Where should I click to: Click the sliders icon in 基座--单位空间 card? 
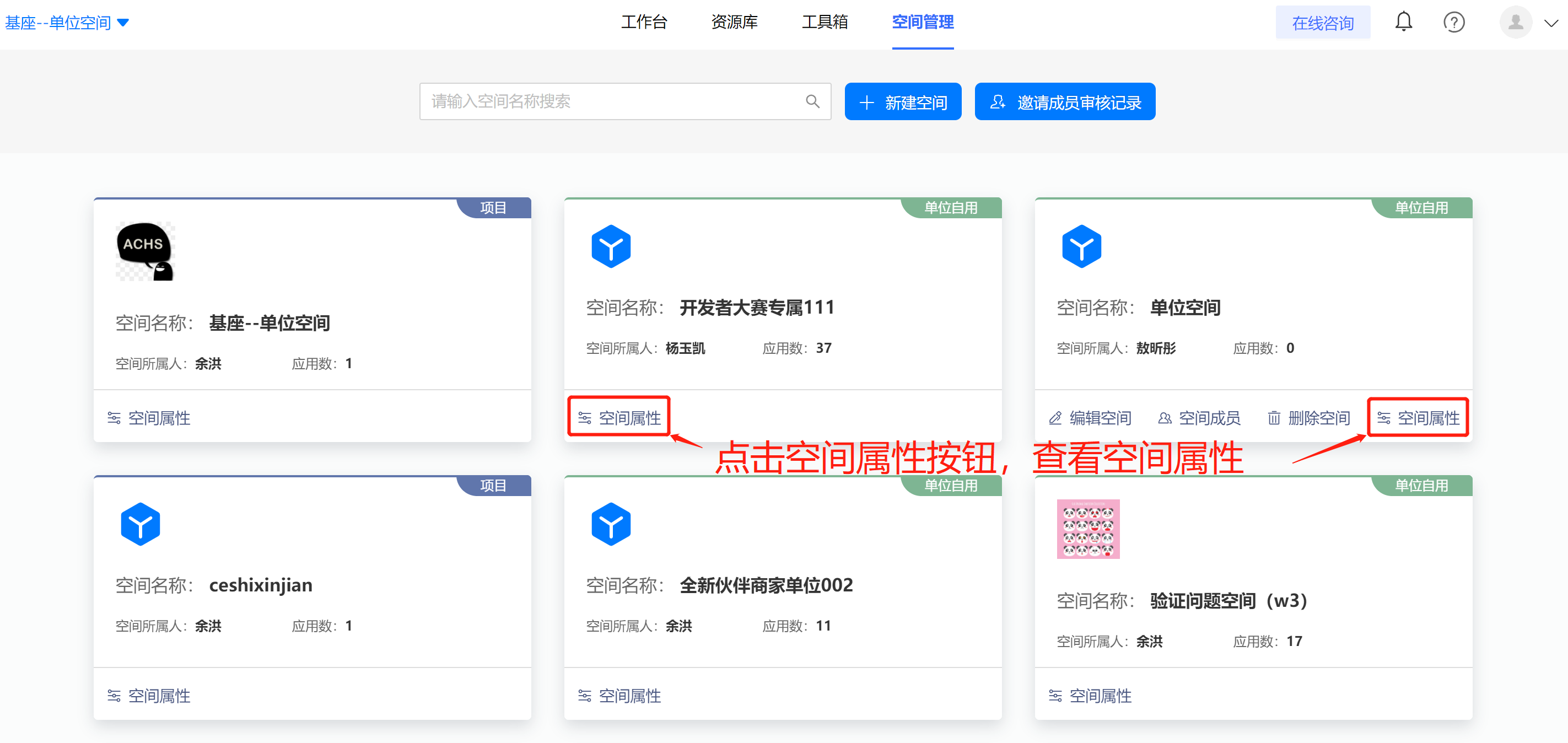click(x=114, y=418)
